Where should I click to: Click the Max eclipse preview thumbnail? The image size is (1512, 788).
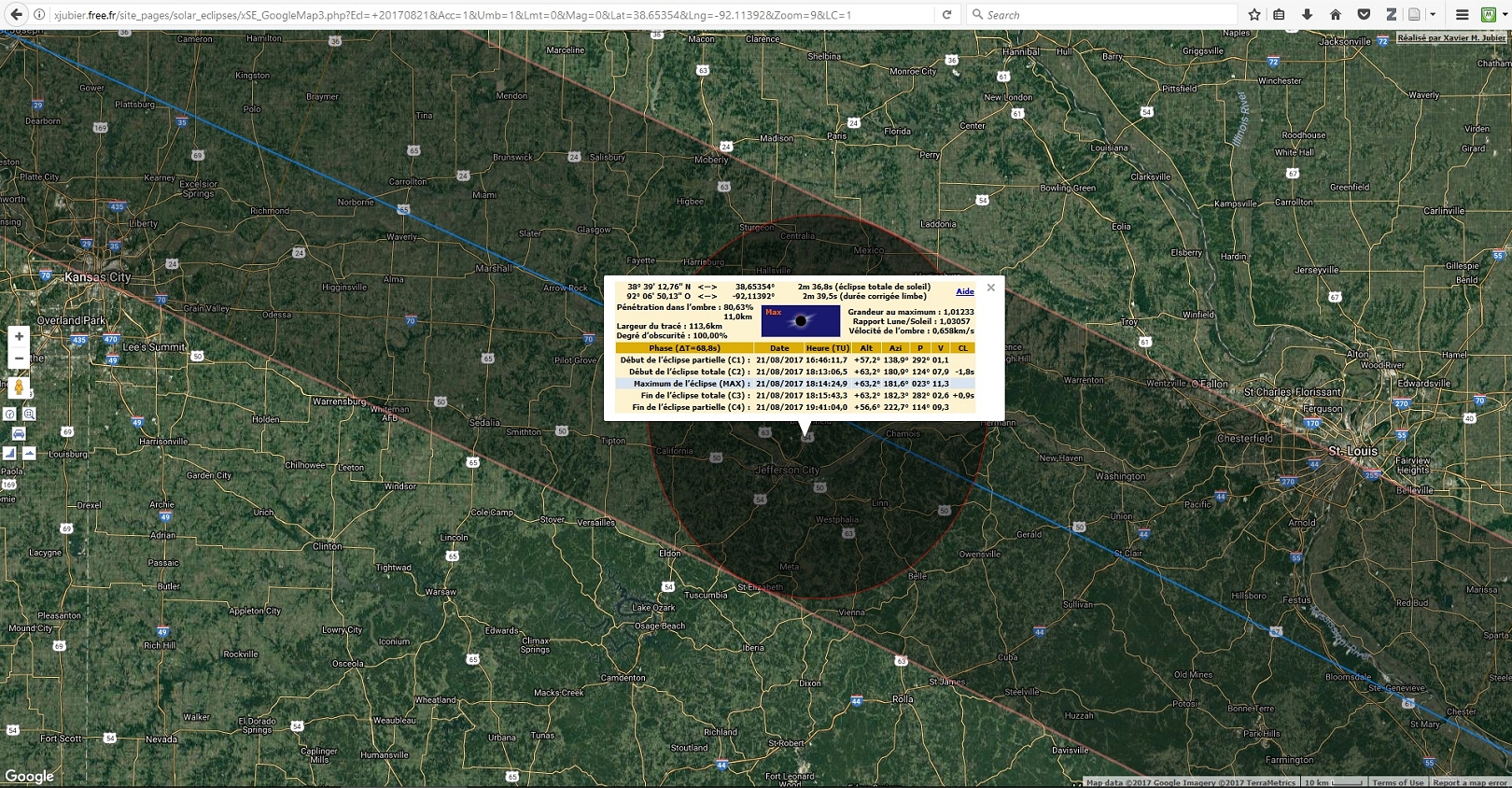(801, 320)
